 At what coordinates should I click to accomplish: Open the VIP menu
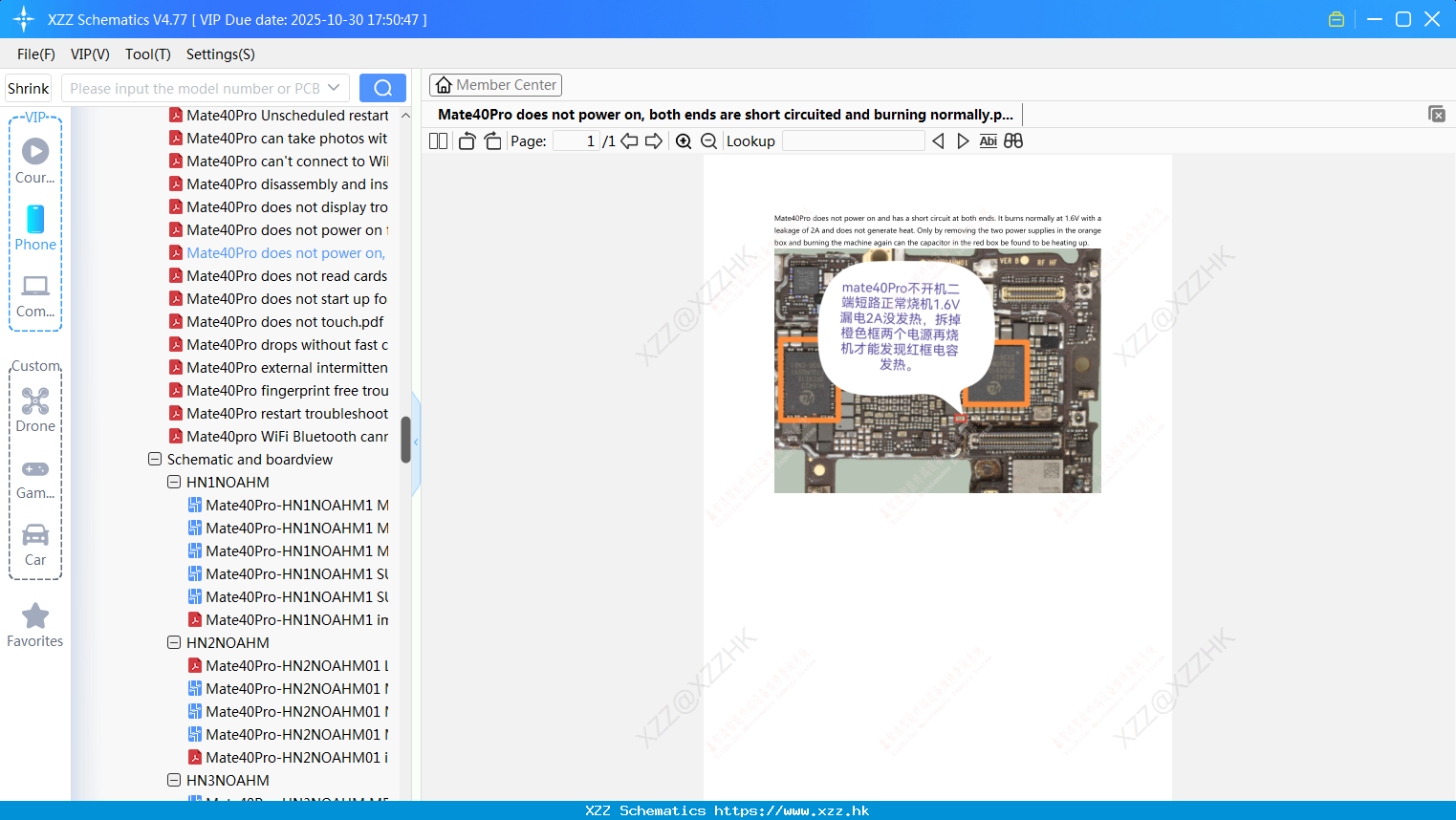click(x=90, y=54)
